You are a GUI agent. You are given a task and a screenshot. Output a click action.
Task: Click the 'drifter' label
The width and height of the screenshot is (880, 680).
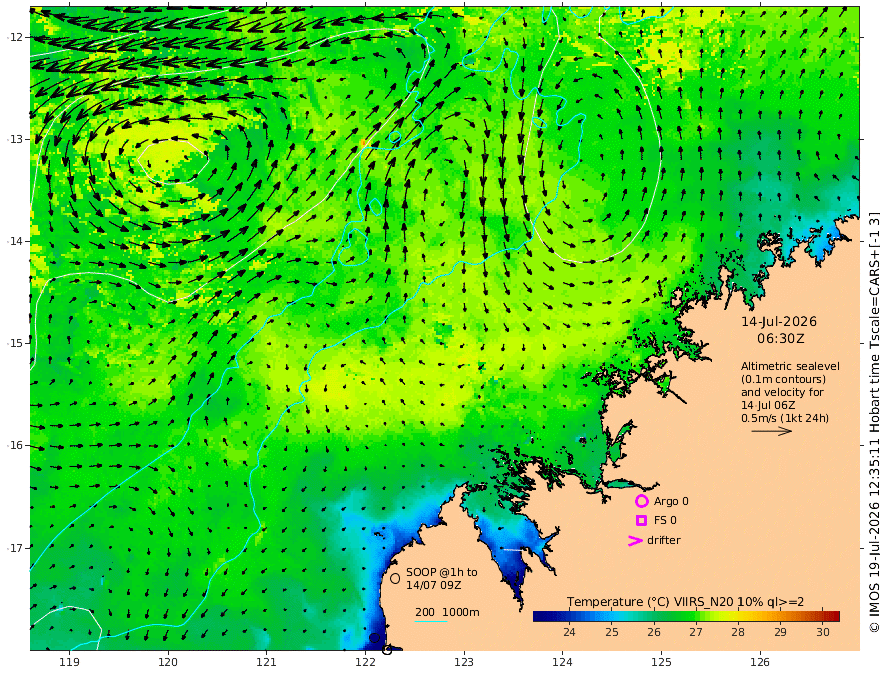664,540
